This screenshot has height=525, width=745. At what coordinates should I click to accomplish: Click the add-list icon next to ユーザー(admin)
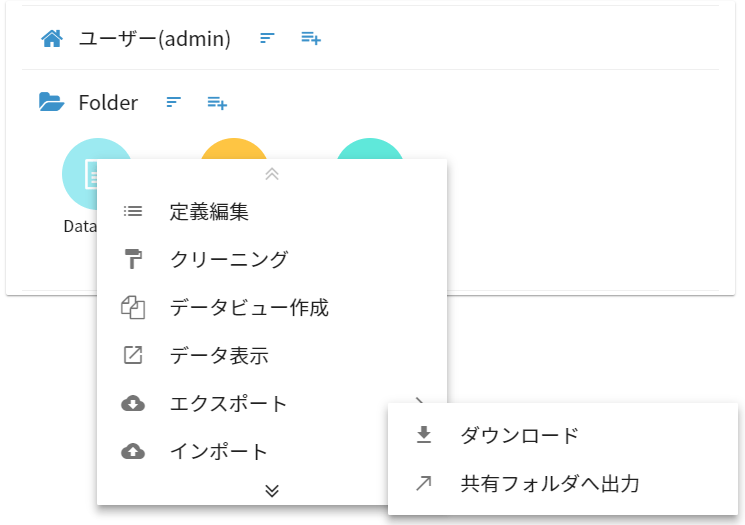[311, 39]
